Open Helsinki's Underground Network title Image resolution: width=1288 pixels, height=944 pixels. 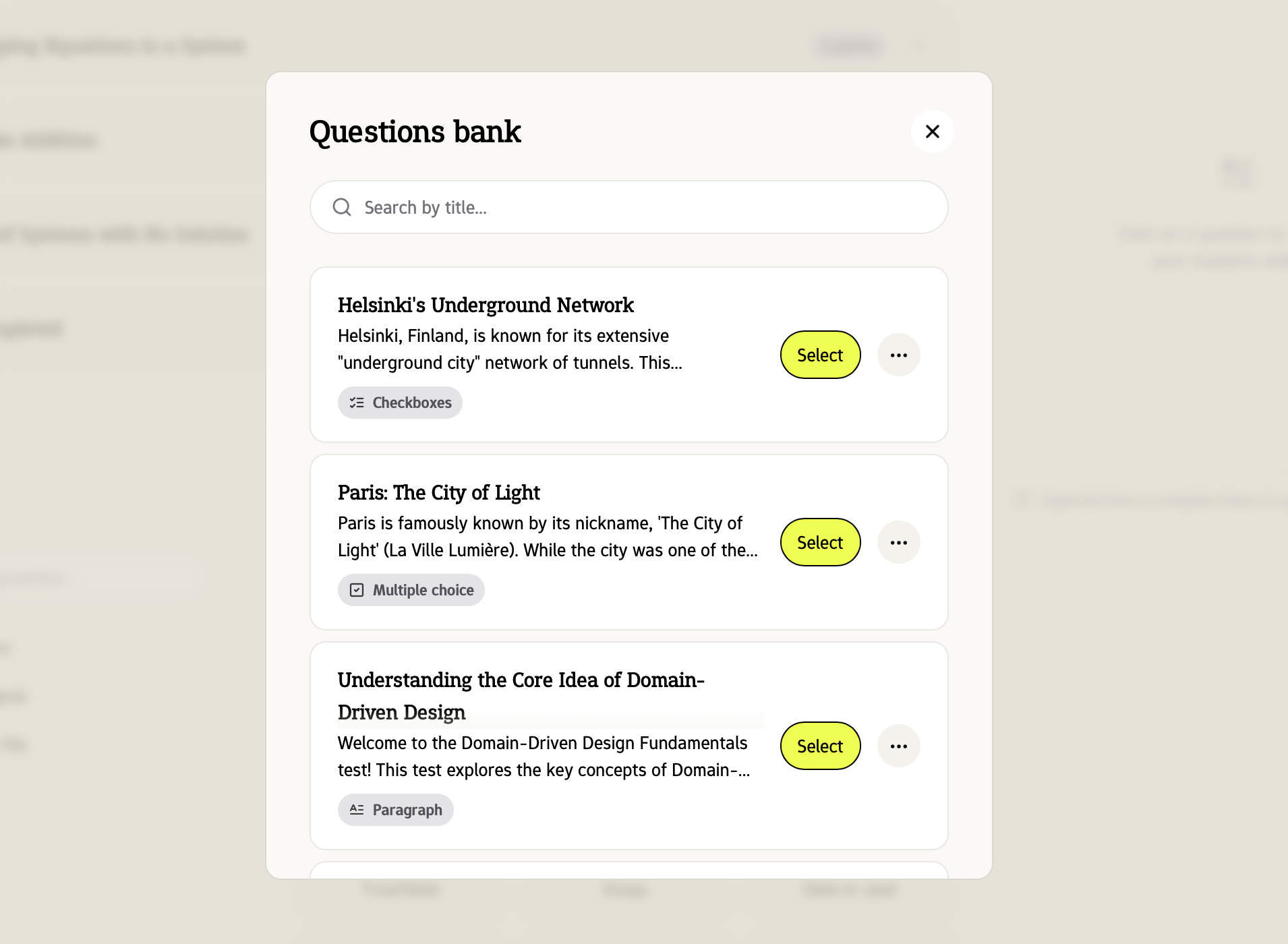(486, 305)
